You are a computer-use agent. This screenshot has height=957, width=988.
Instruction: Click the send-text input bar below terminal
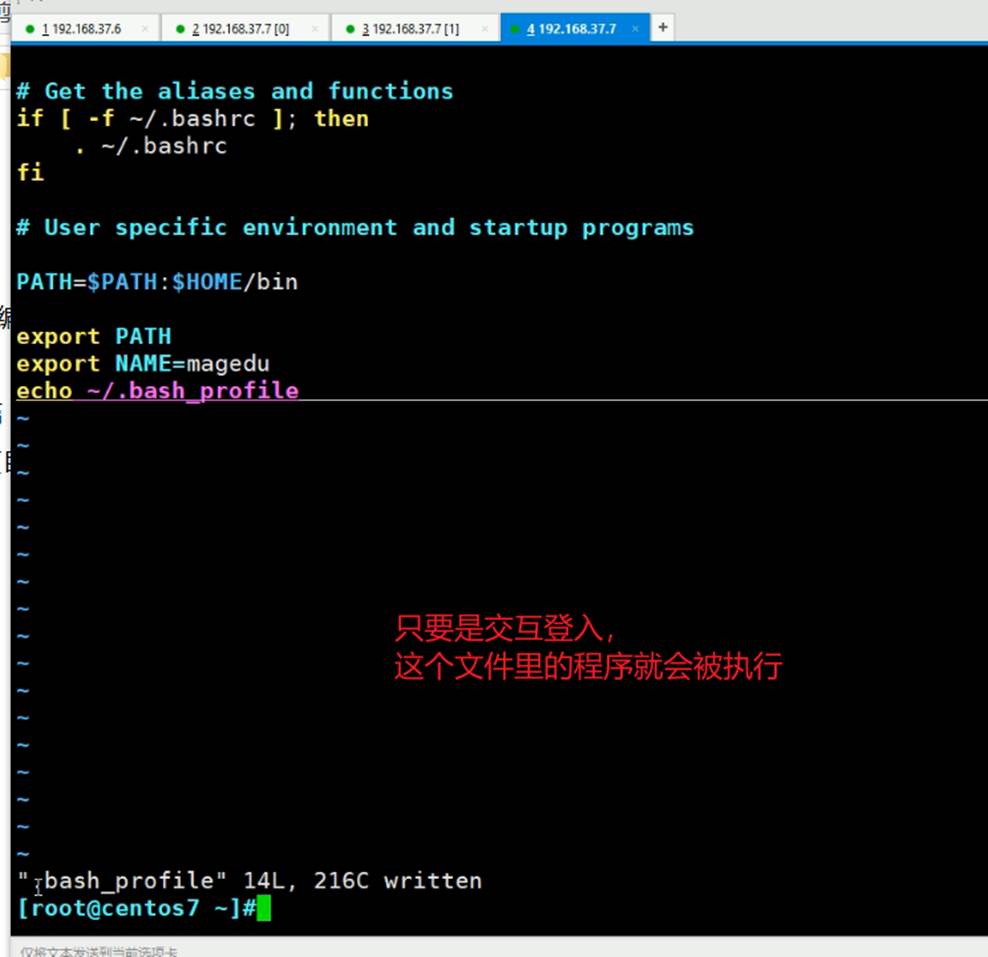click(400, 950)
